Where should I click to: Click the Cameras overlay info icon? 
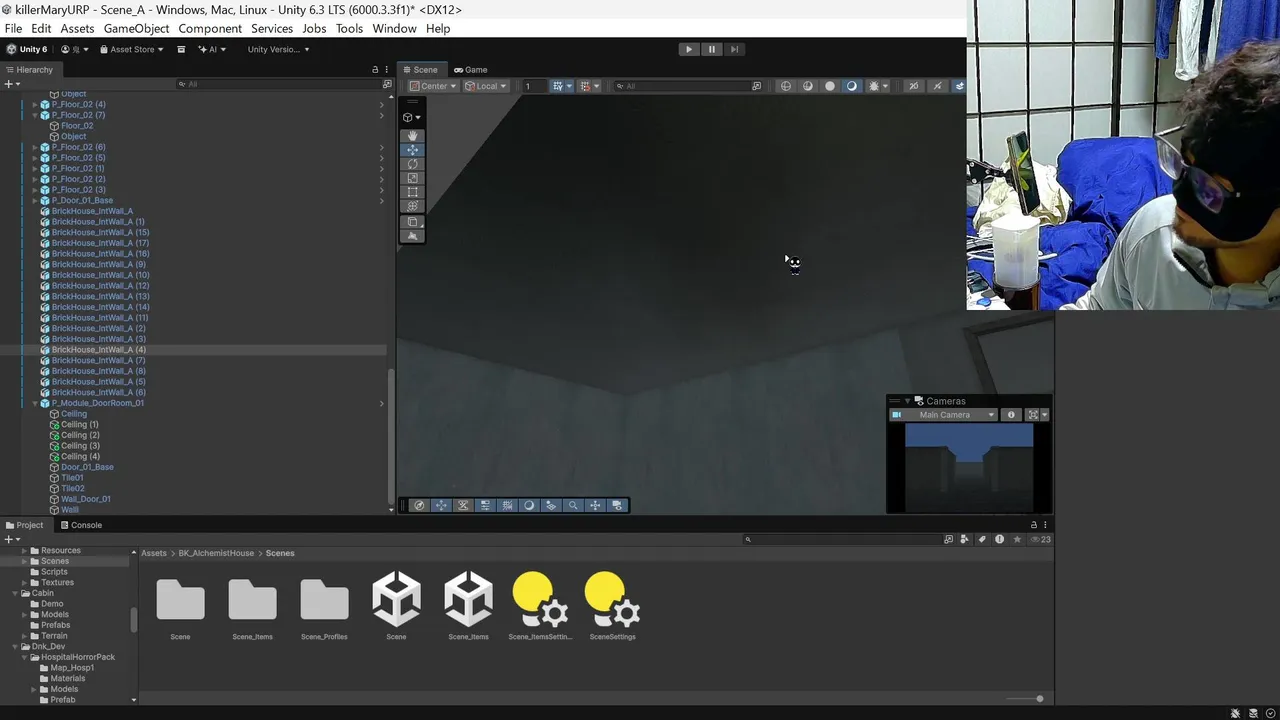1011,415
